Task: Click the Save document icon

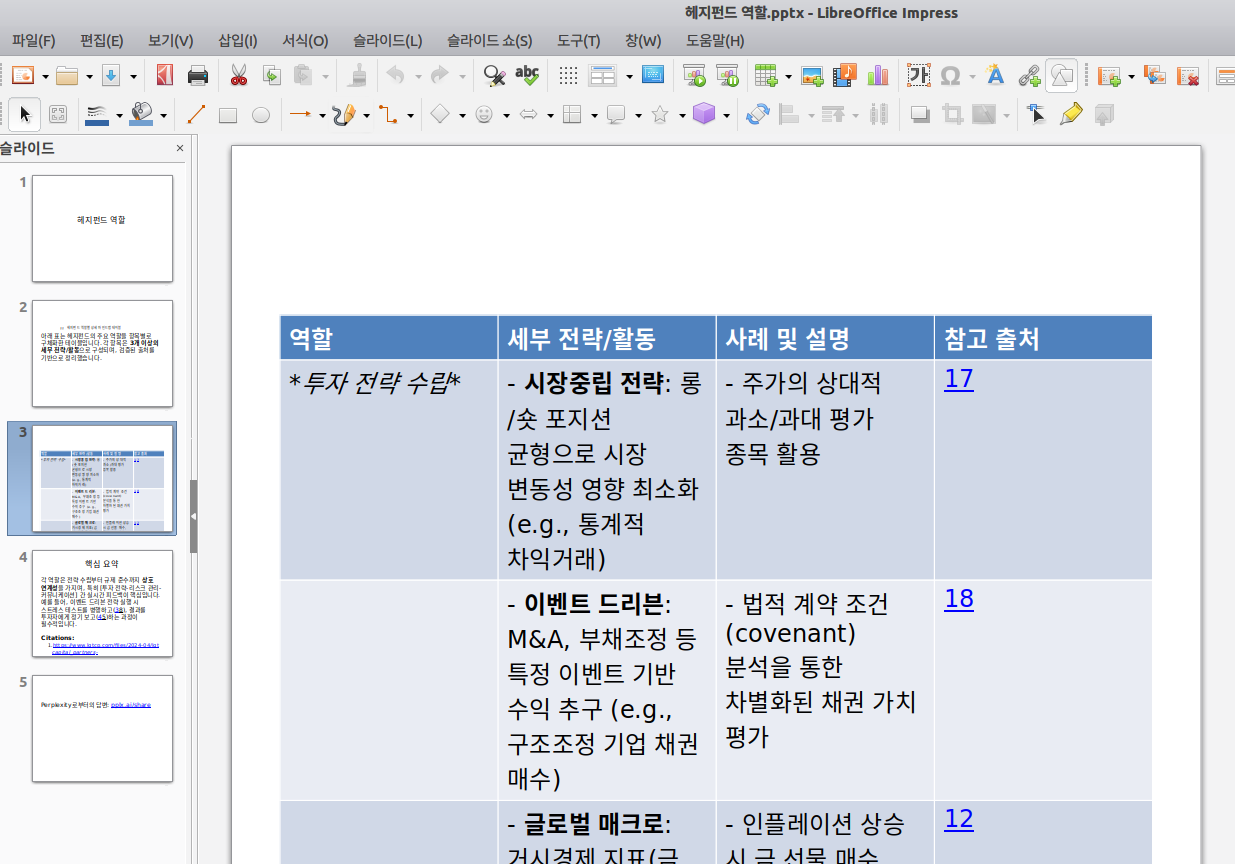Action: coord(111,75)
